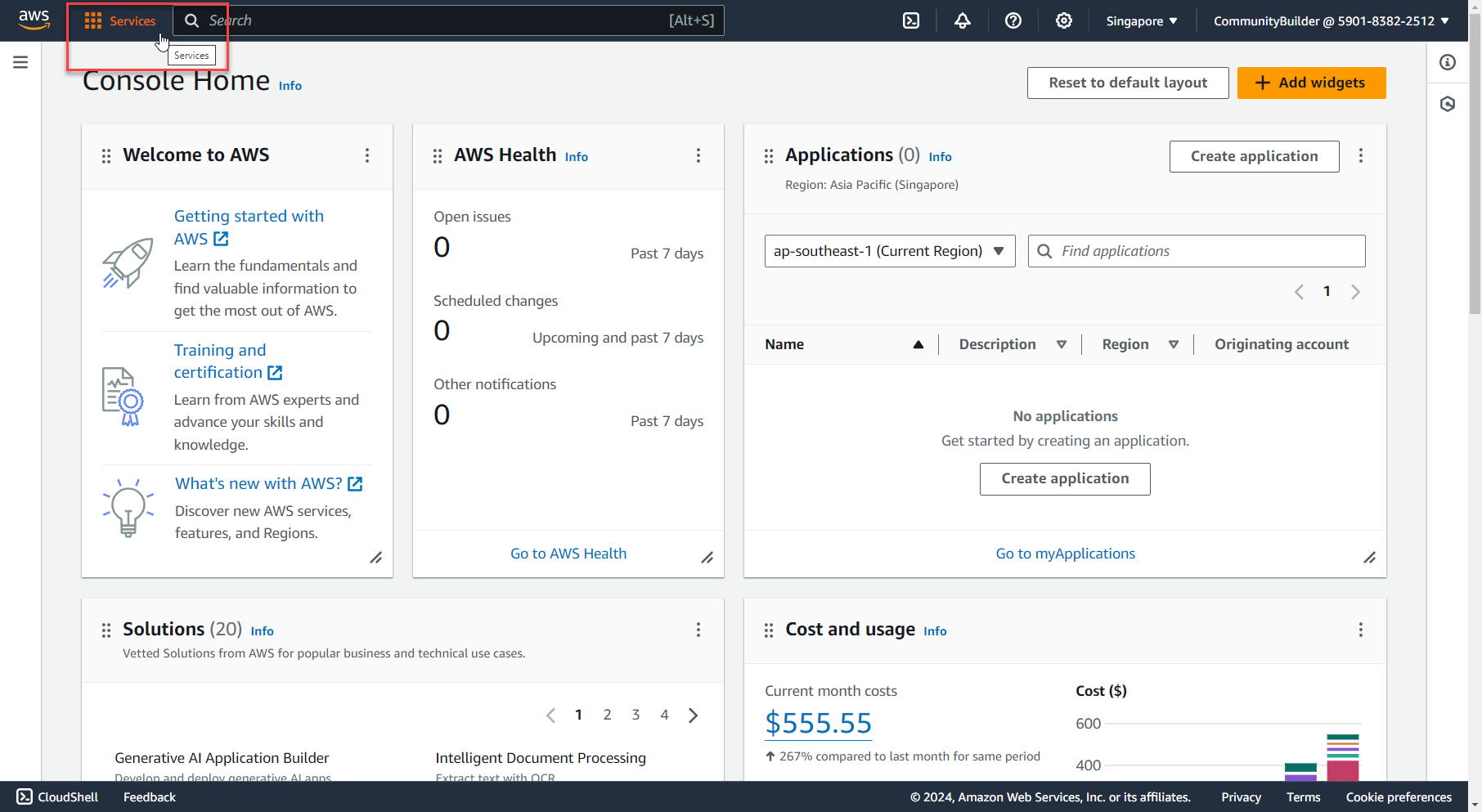1482x812 pixels.
Task: Open the settings gear in the top bar
Action: [x=1064, y=20]
